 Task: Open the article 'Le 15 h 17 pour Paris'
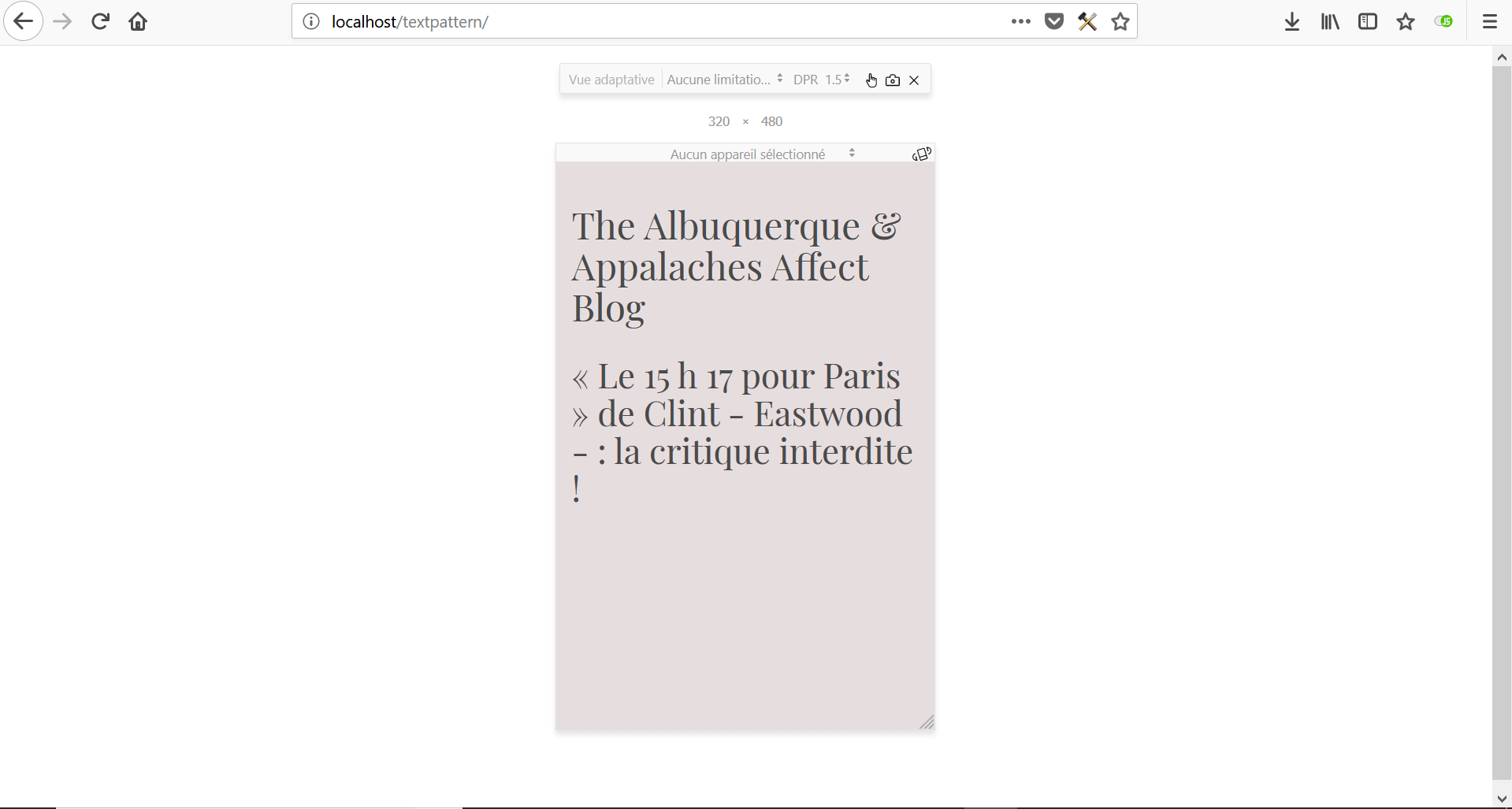pos(742,432)
